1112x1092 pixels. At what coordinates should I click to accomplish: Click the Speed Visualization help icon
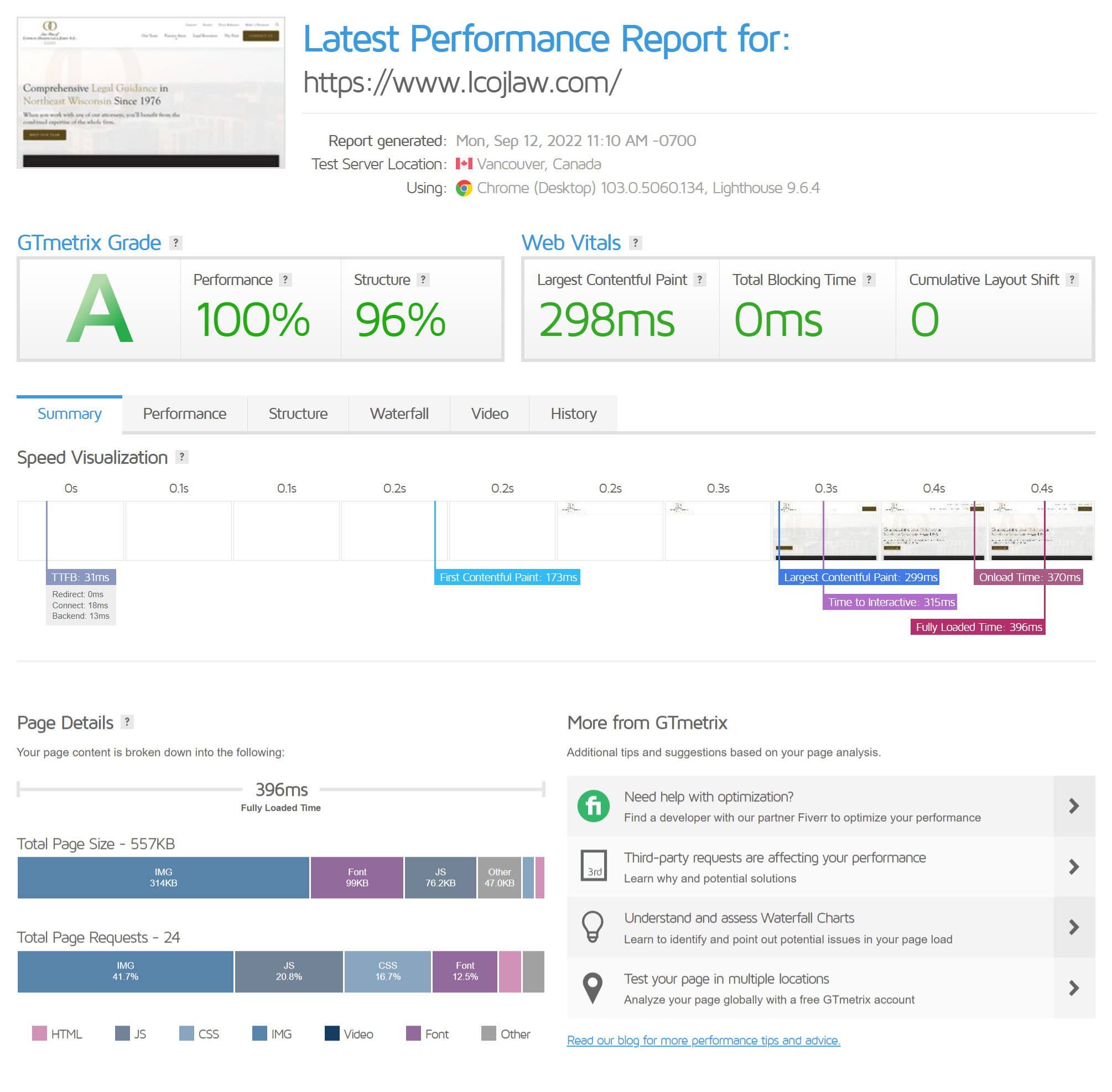(x=181, y=457)
